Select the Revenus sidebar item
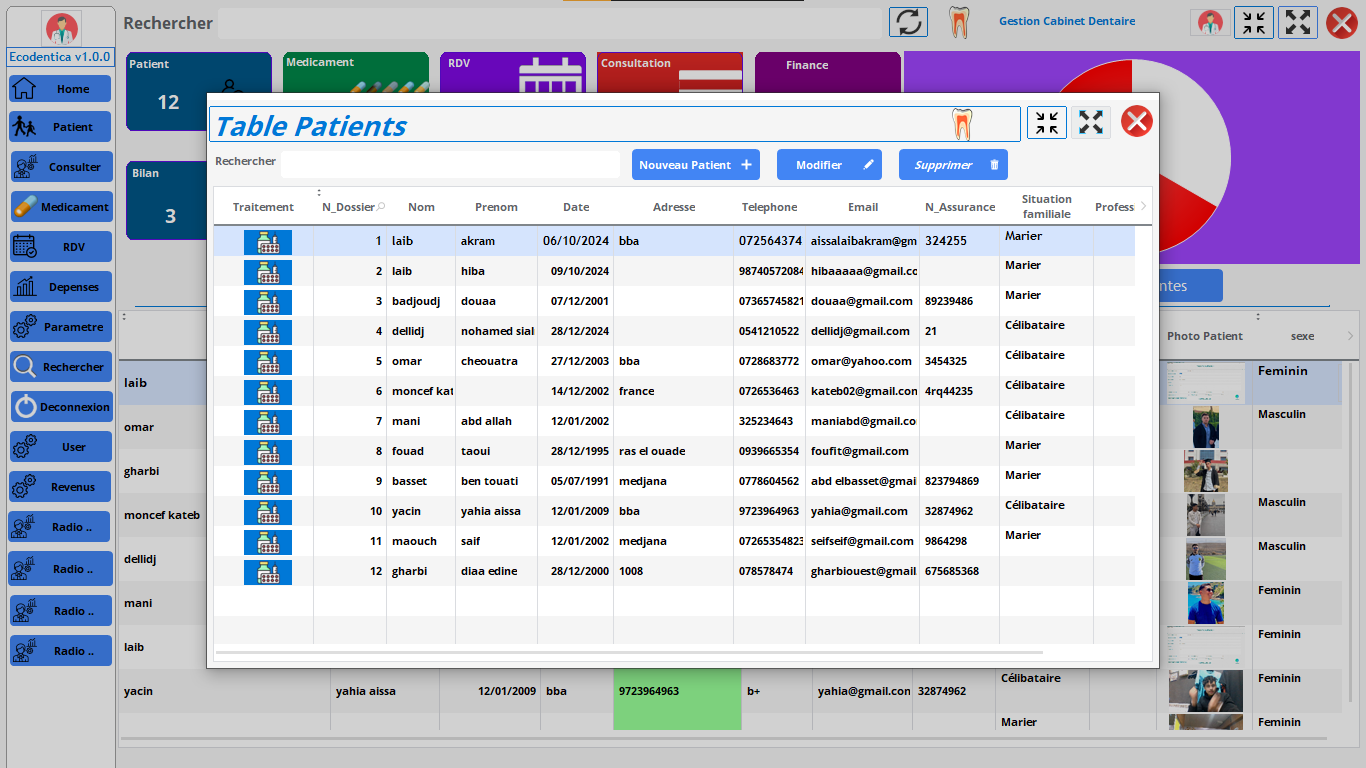The height and width of the screenshot is (768, 1366). click(x=60, y=487)
